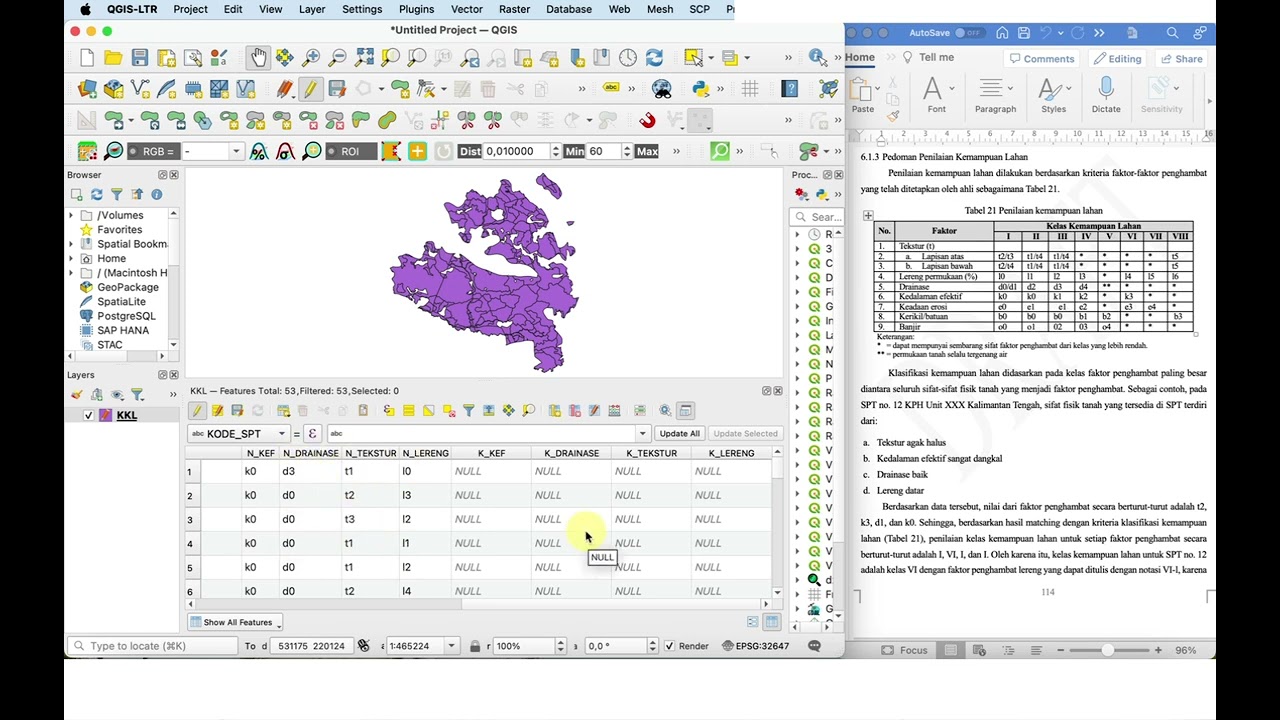Open the Python console

[x=700, y=90]
